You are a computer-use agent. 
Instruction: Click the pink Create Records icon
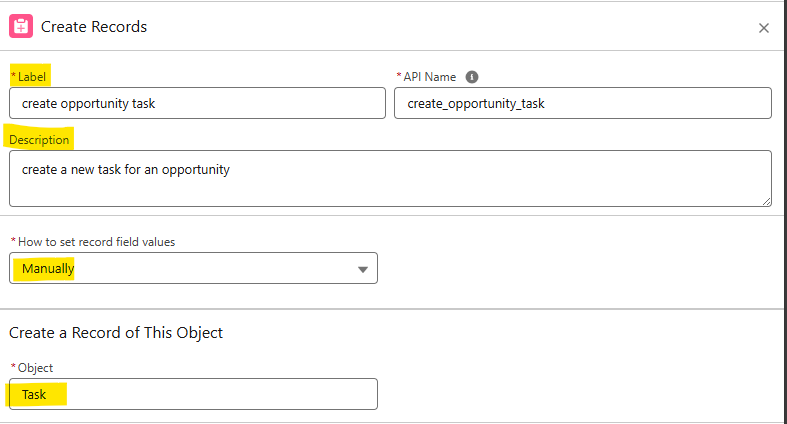tap(21, 27)
